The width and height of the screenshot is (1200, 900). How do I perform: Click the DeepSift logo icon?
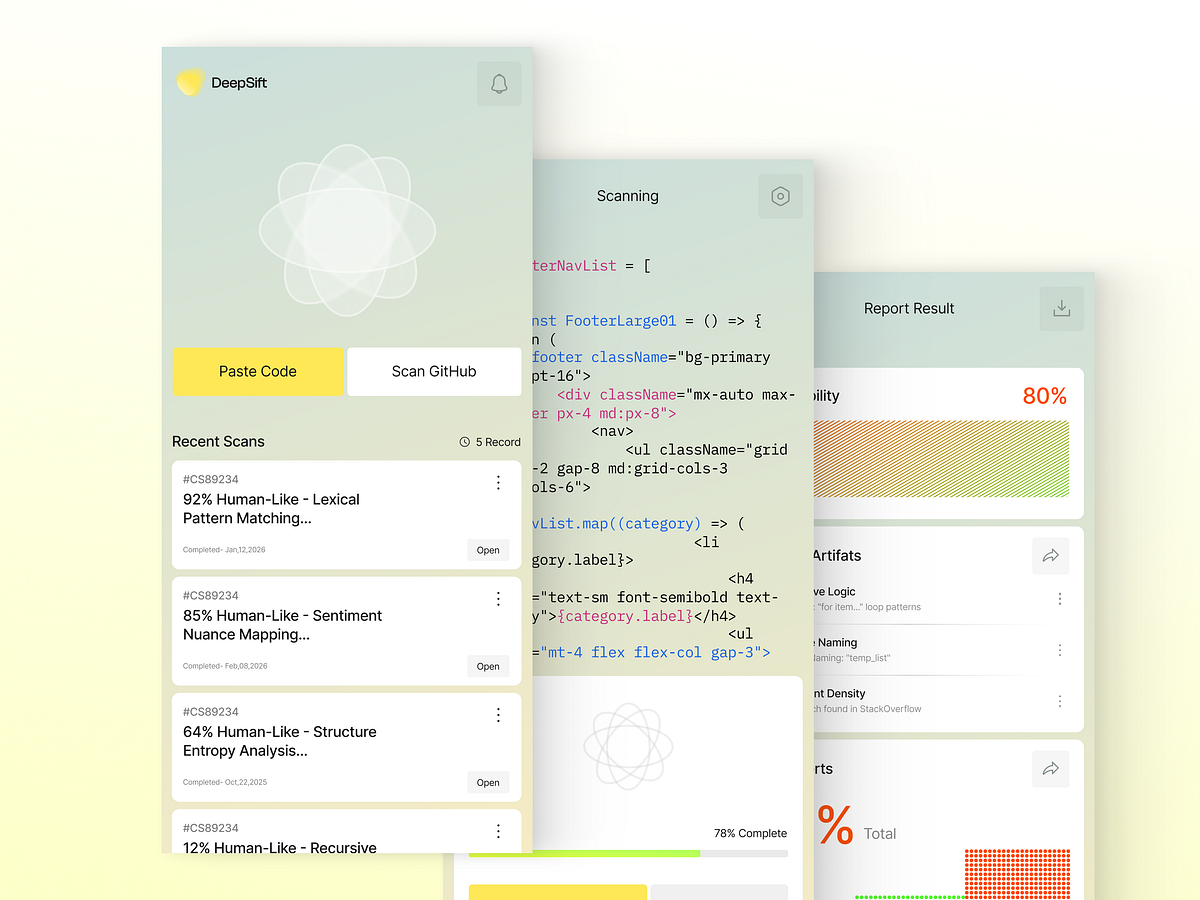click(190, 82)
